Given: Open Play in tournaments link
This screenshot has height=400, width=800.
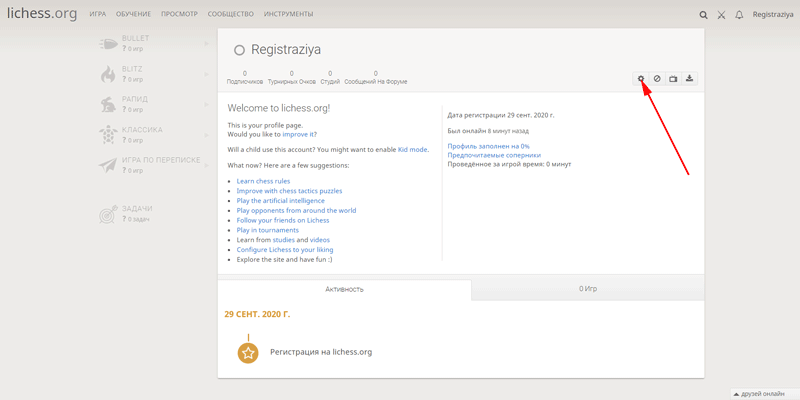Looking at the screenshot, I should click(268, 230).
